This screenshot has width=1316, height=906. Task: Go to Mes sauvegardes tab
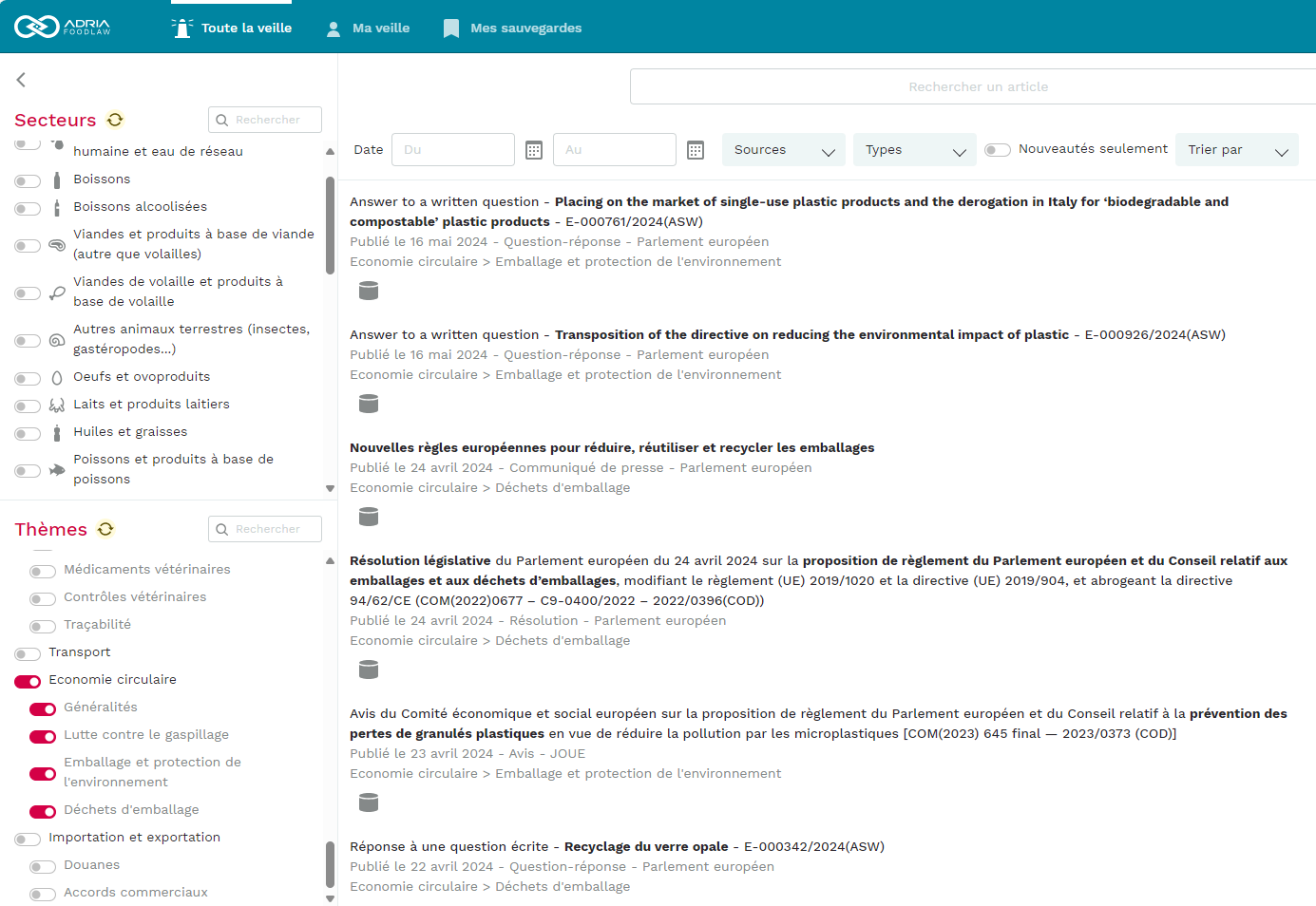(512, 28)
